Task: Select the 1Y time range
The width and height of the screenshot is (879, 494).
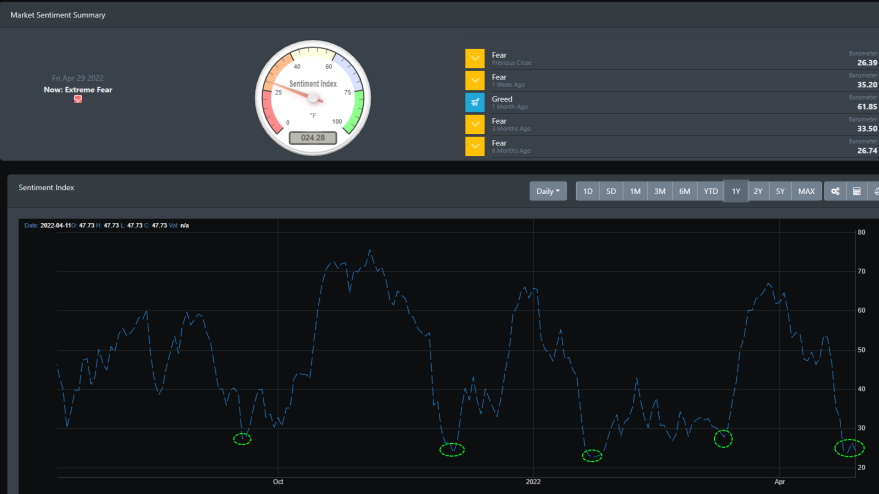Action: click(736, 191)
